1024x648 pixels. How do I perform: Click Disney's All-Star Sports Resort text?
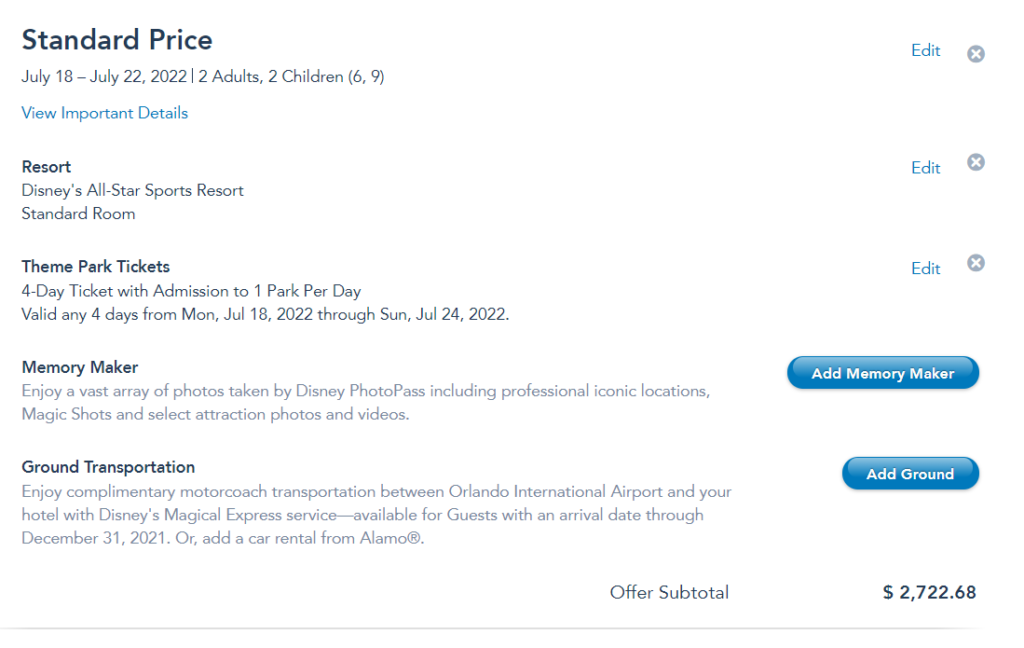pyautogui.click(x=133, y=191)
